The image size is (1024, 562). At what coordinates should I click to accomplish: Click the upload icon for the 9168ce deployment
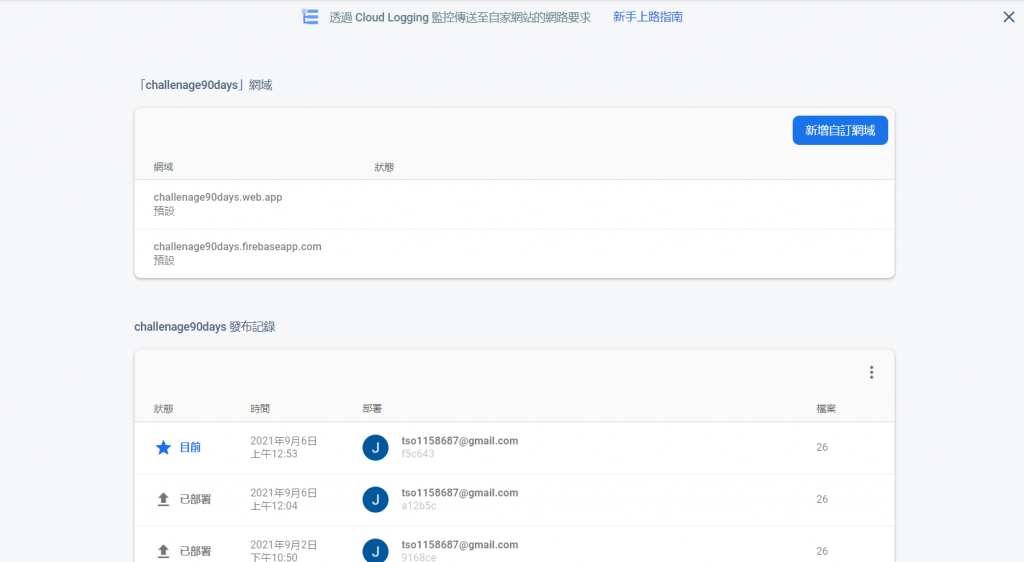[163, 552]
